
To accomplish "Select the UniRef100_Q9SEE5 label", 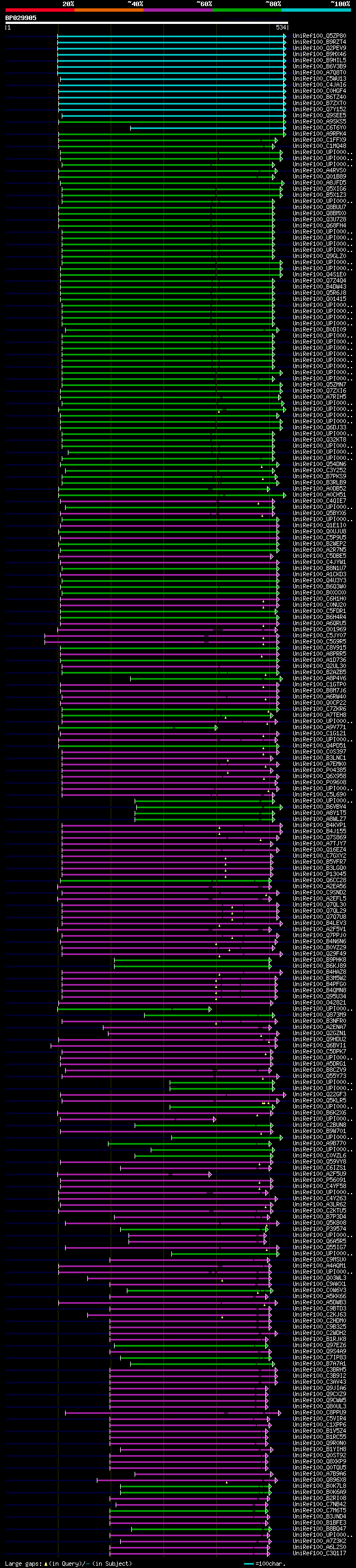I will (x=319, y=116).
